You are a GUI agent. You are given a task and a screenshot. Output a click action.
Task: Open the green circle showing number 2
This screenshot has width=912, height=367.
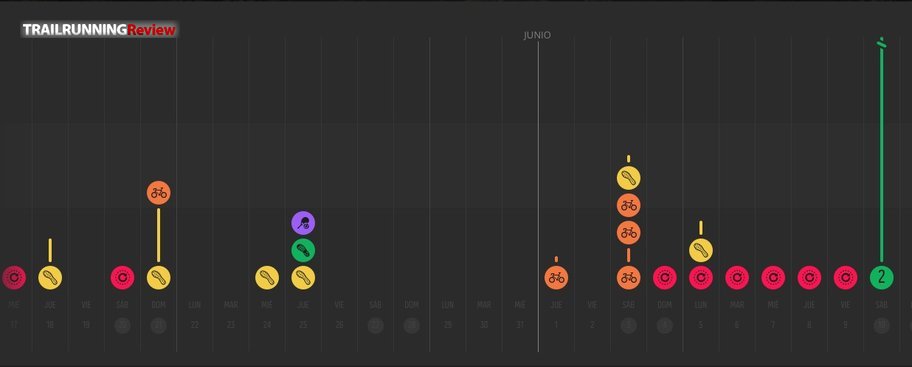coord(881,277)
